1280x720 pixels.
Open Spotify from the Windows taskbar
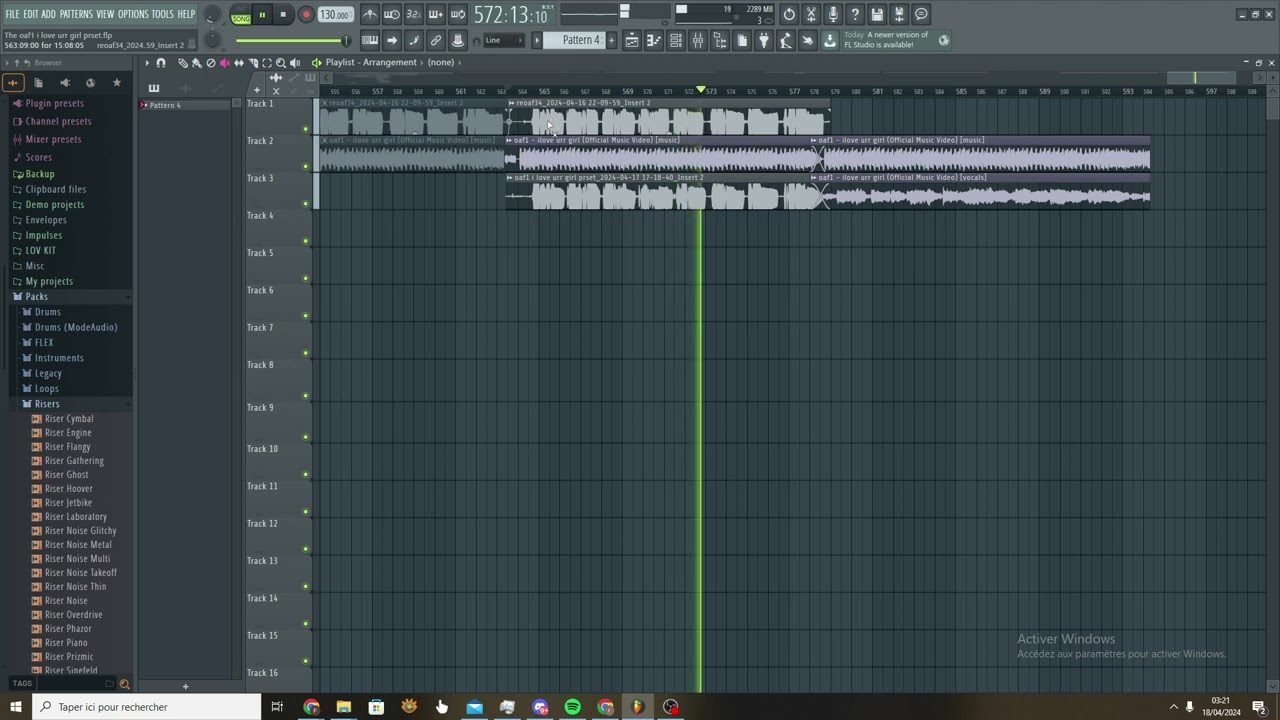click(x=572, y=707)
